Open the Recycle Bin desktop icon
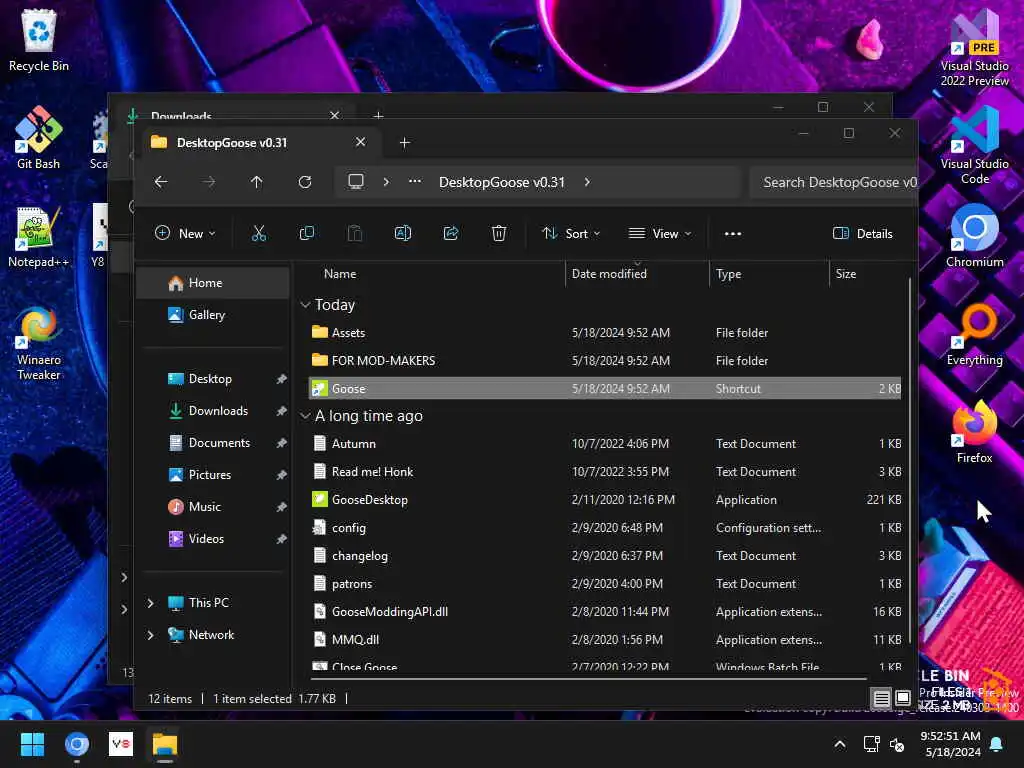The image size is (1024, 768). point(39,40)
